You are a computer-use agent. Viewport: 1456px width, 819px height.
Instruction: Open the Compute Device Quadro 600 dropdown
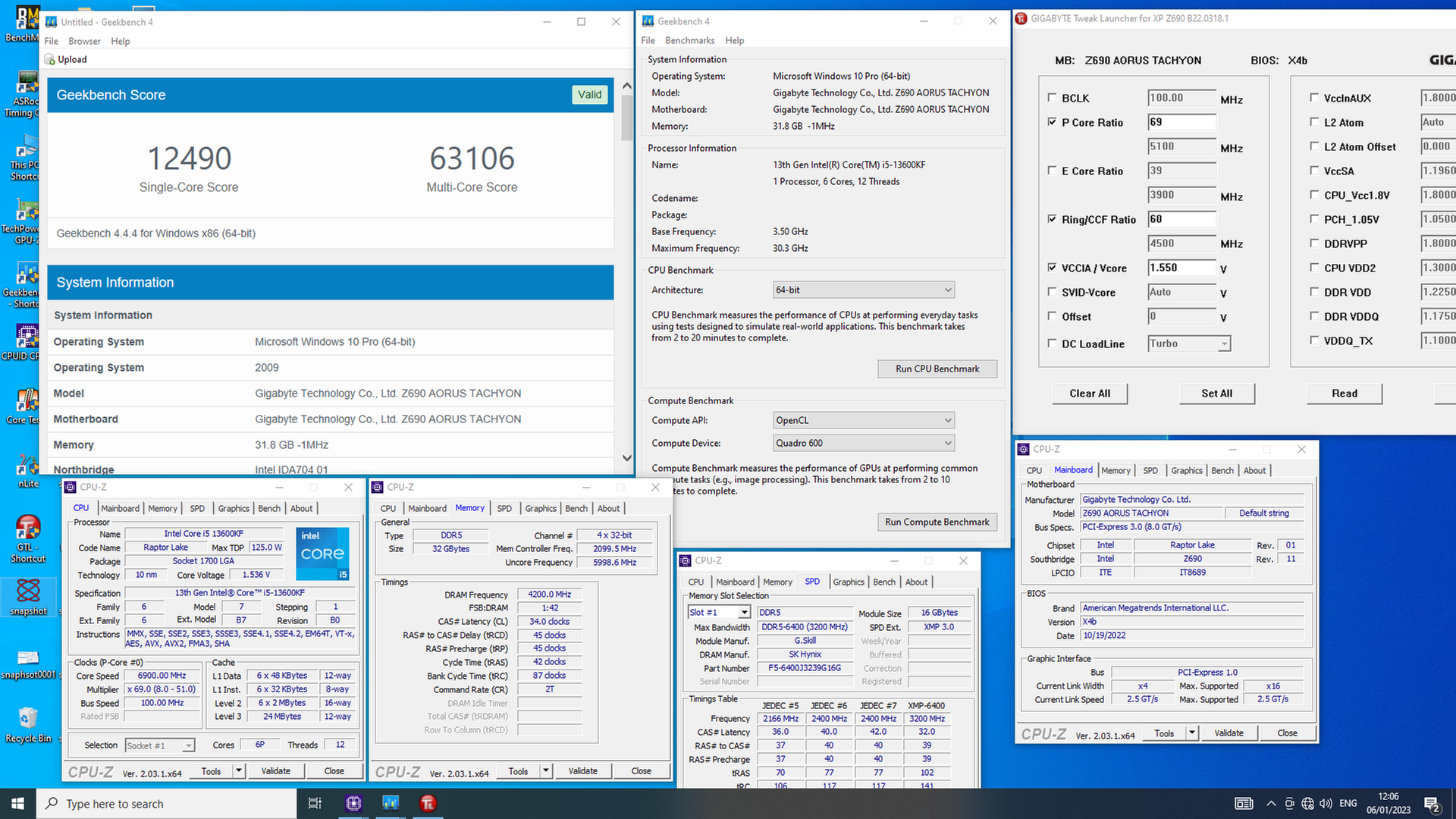tap(864, 443)
